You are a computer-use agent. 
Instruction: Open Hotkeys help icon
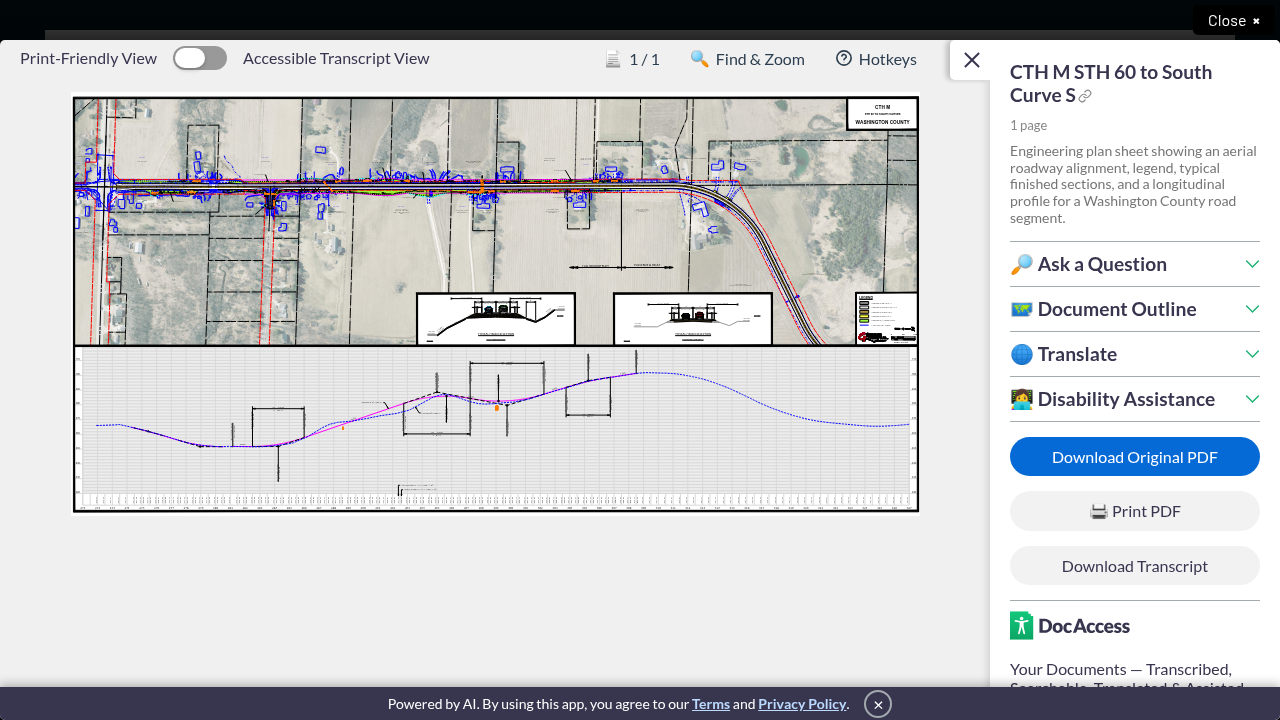click(844, 59)
